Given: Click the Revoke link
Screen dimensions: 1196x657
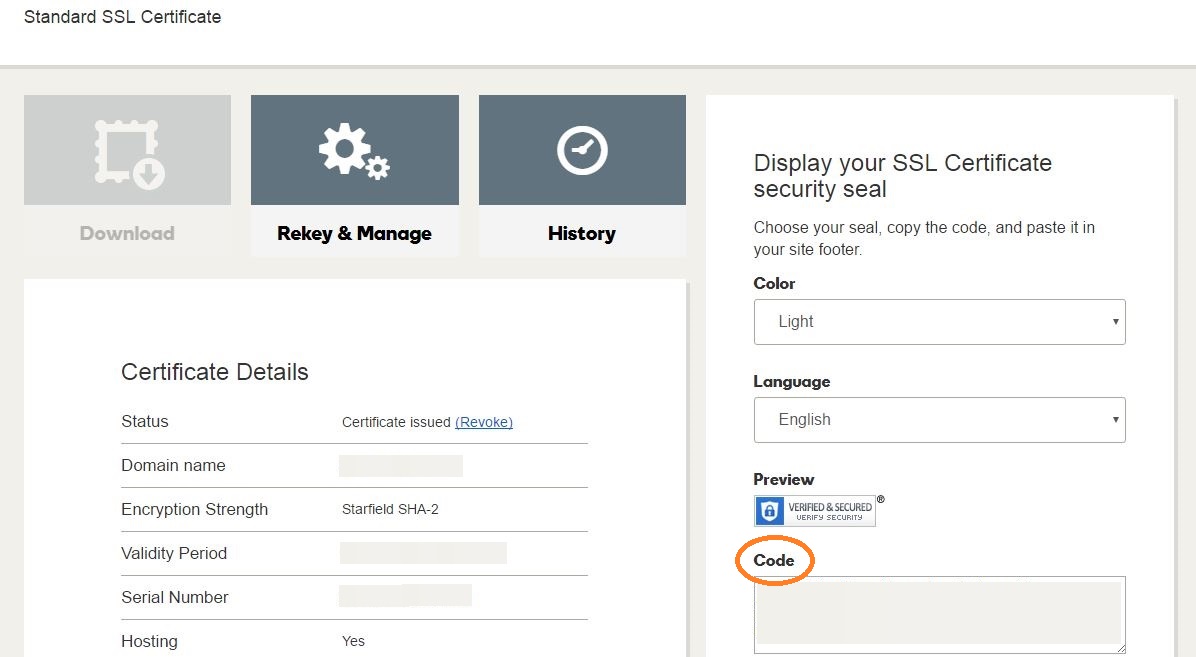Looking at the screenshot, I should [x=484, y=422].
